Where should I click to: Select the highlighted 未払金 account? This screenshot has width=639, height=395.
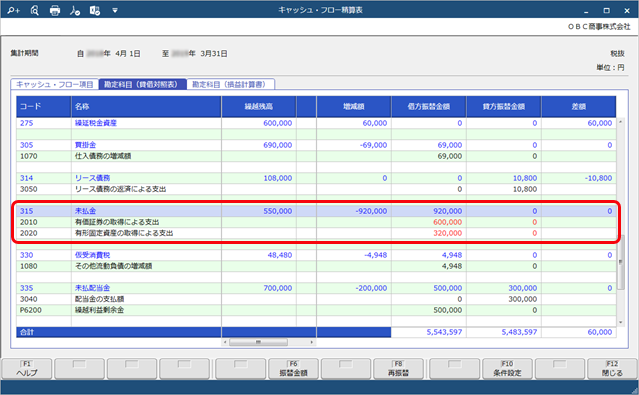click(x=85, y=211)
